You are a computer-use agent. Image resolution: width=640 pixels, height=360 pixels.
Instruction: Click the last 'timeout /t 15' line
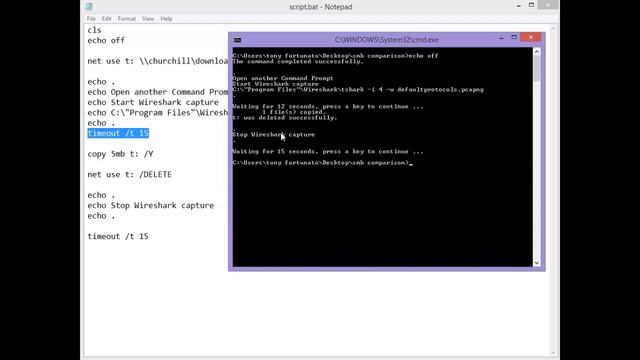118,236
